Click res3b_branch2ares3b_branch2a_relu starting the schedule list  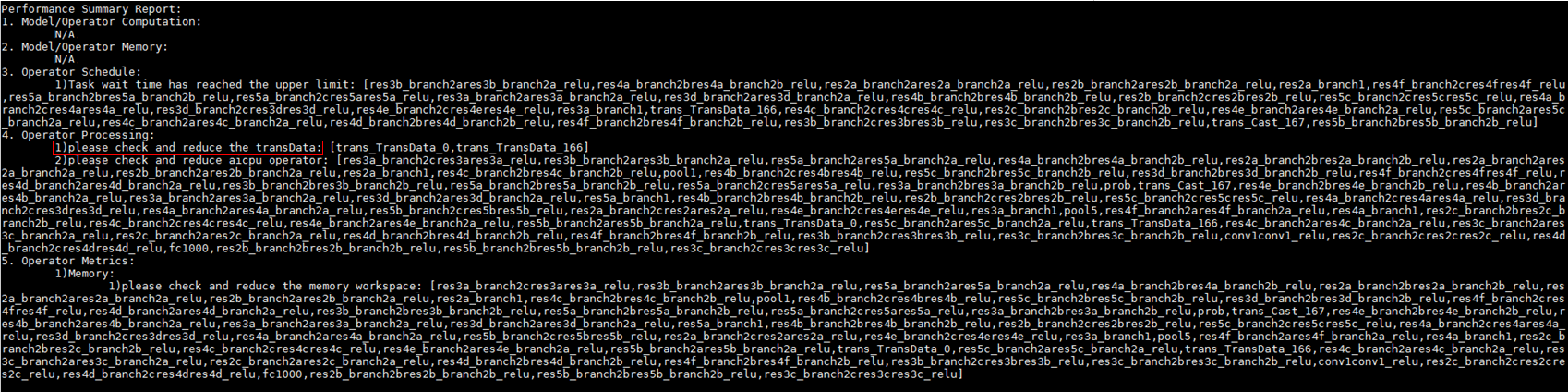coord(479,84)
